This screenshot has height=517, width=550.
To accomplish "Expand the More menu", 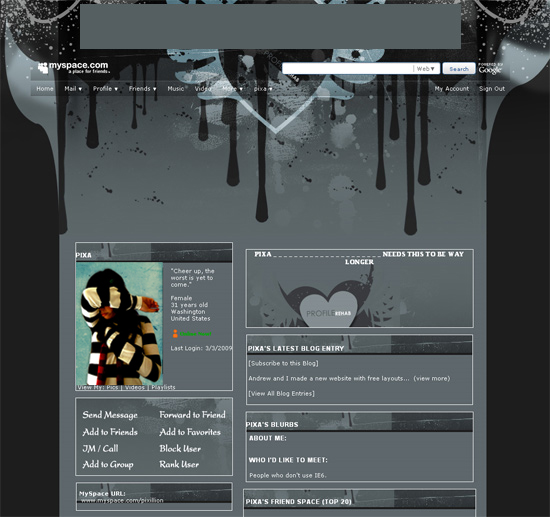I will click(233, 89).
